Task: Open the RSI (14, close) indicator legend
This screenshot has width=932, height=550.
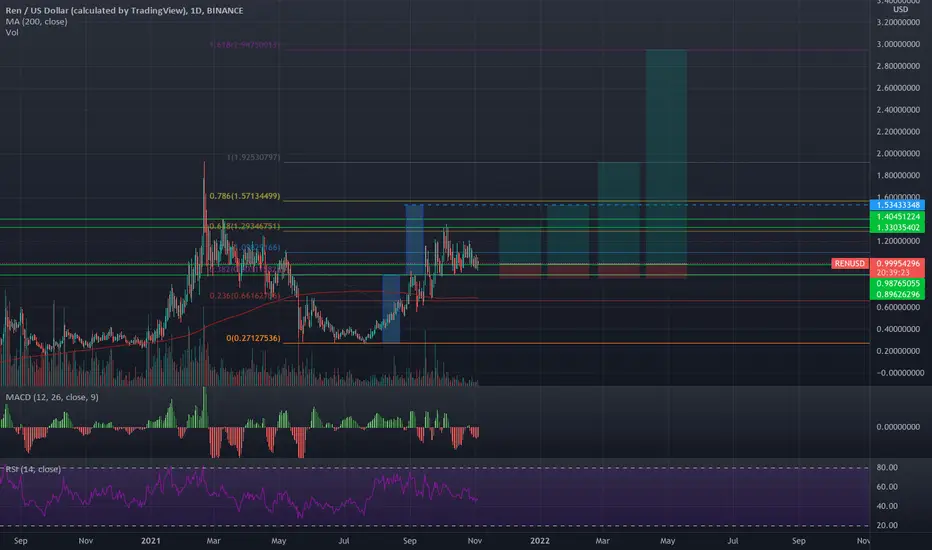Action: (x=33, y=469)
